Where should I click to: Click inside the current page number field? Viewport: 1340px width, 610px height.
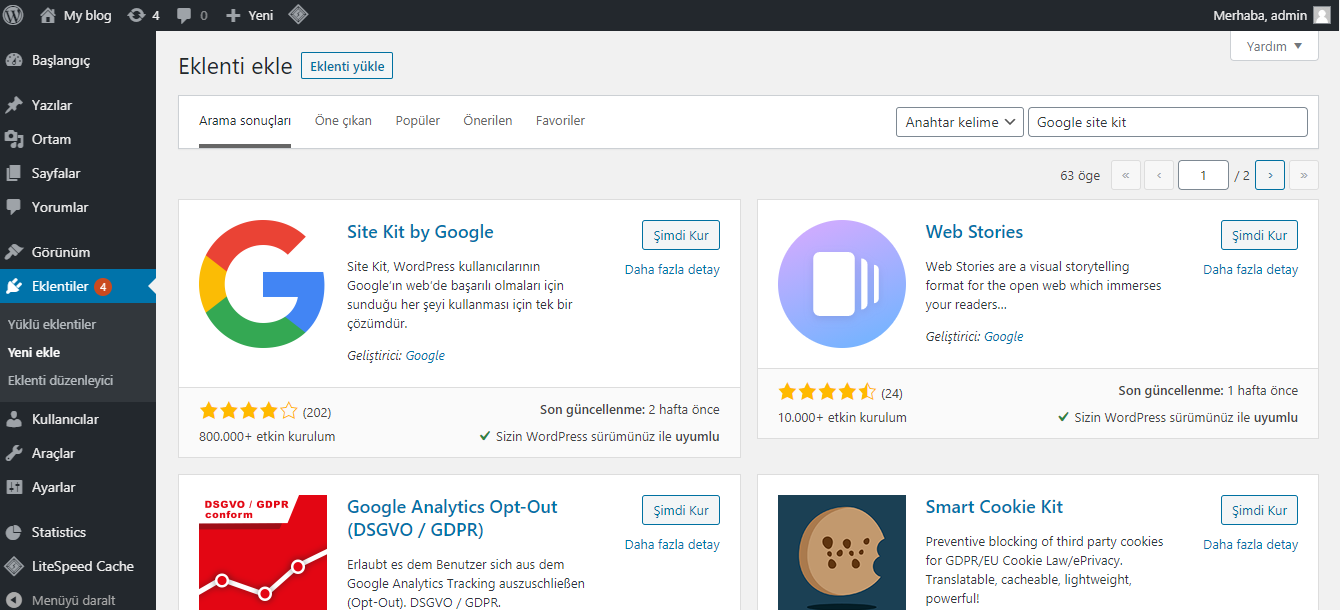[1203, 175]
